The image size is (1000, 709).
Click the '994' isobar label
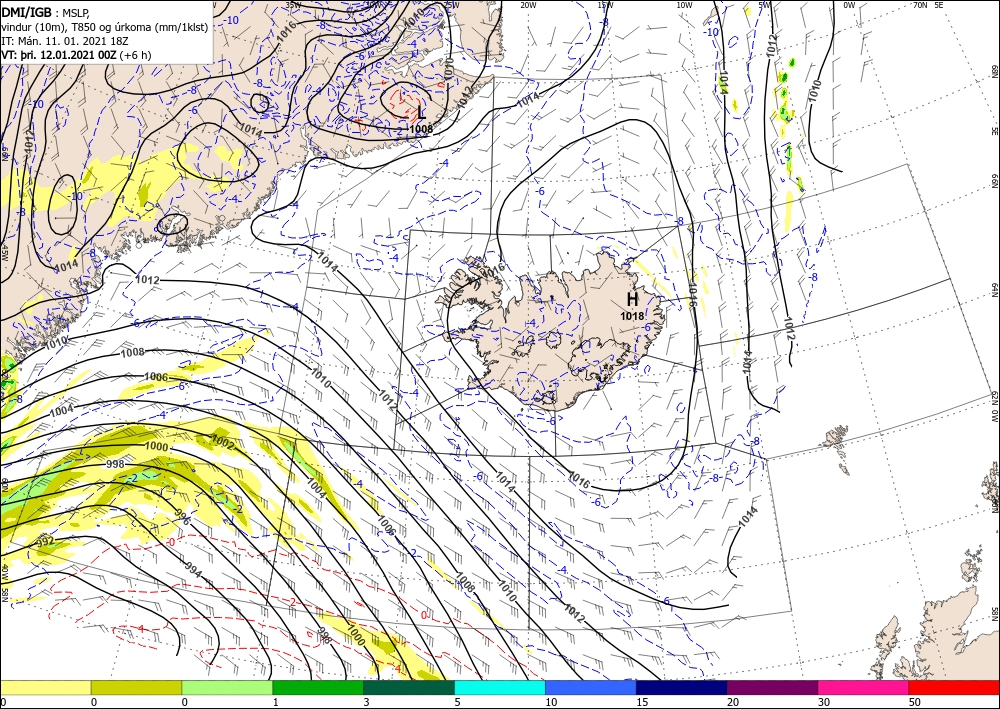tap(193, 569)
